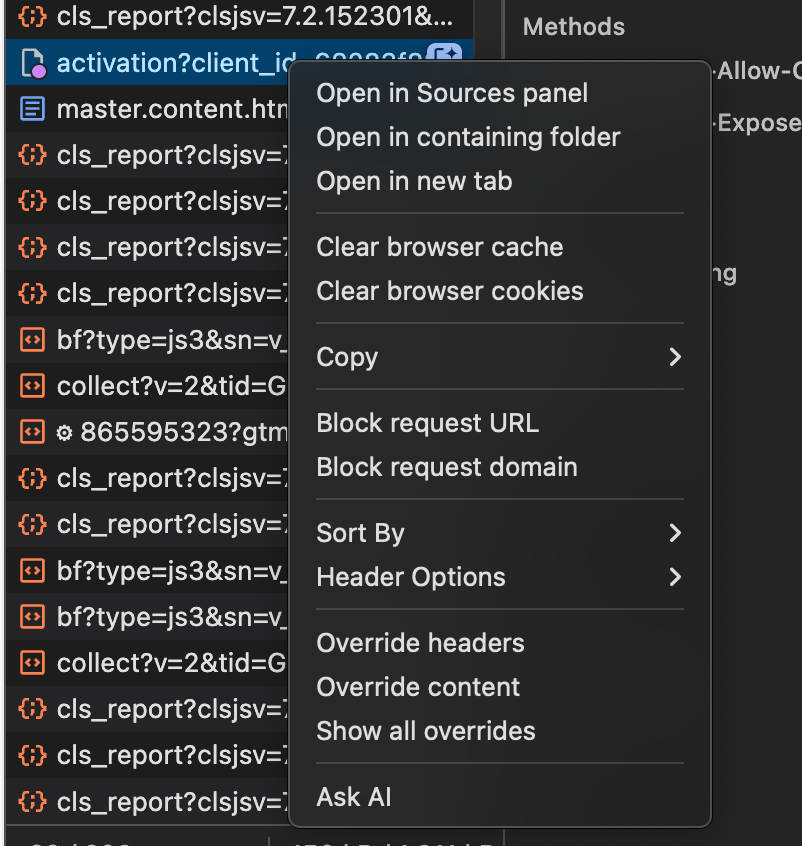Select Block request domain option
802x846 pixels.
pos(446,467)
